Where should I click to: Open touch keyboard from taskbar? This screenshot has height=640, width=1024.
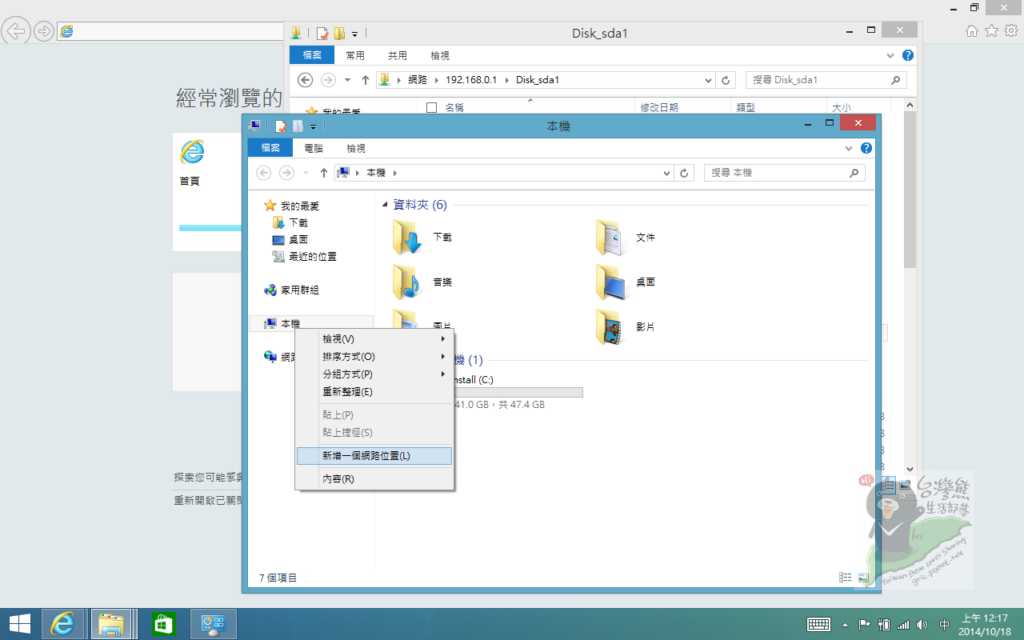818,624
